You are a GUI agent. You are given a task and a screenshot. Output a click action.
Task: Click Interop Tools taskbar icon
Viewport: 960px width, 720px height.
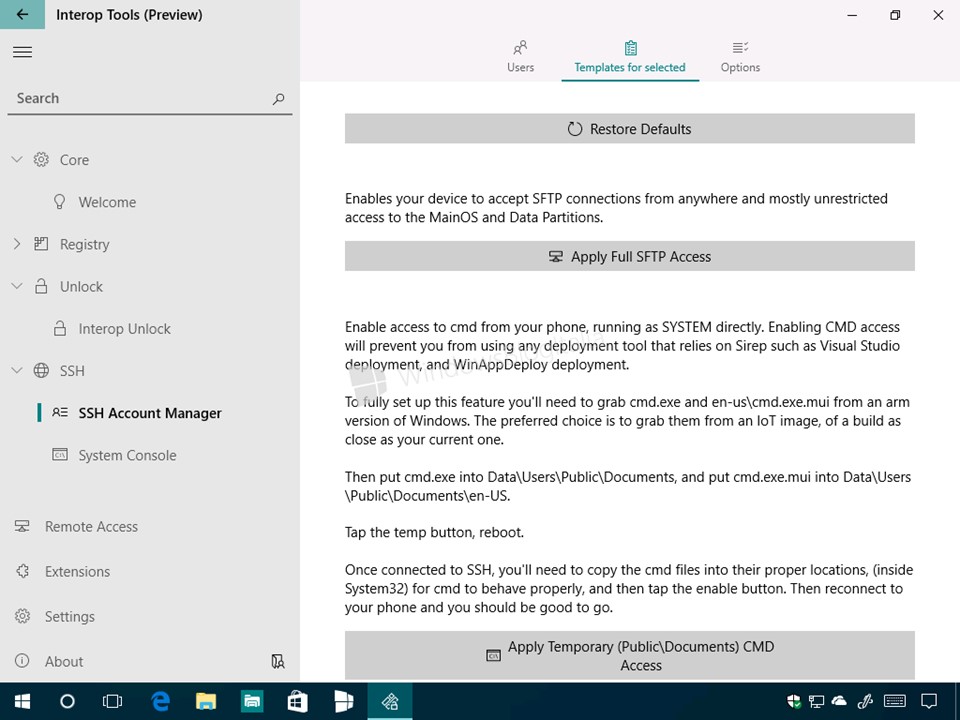(x=390, y=701)
